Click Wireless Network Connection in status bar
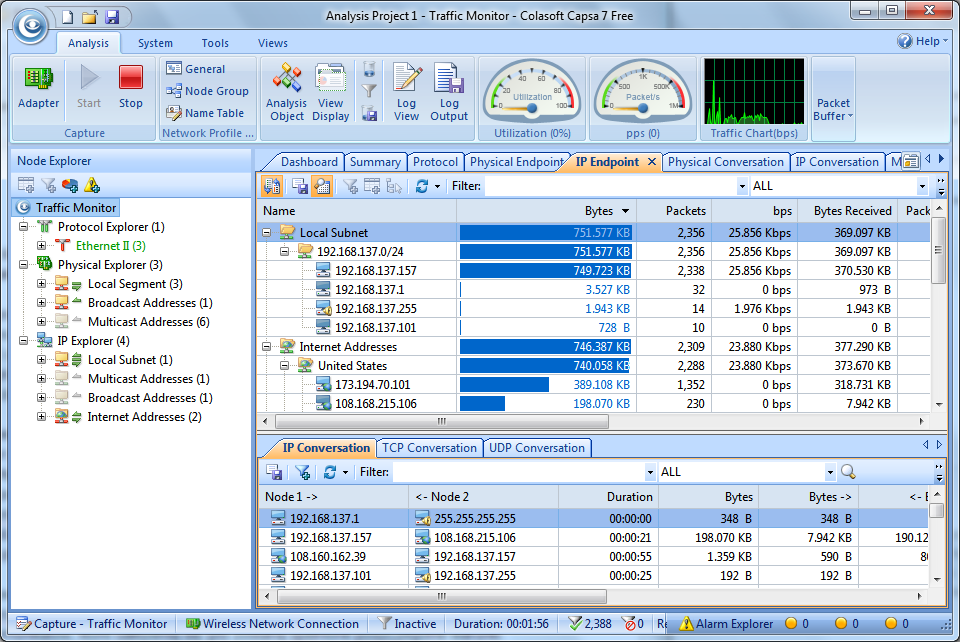Image resolution: width=960 pixels, height=642 pixels. coord(272,624)
